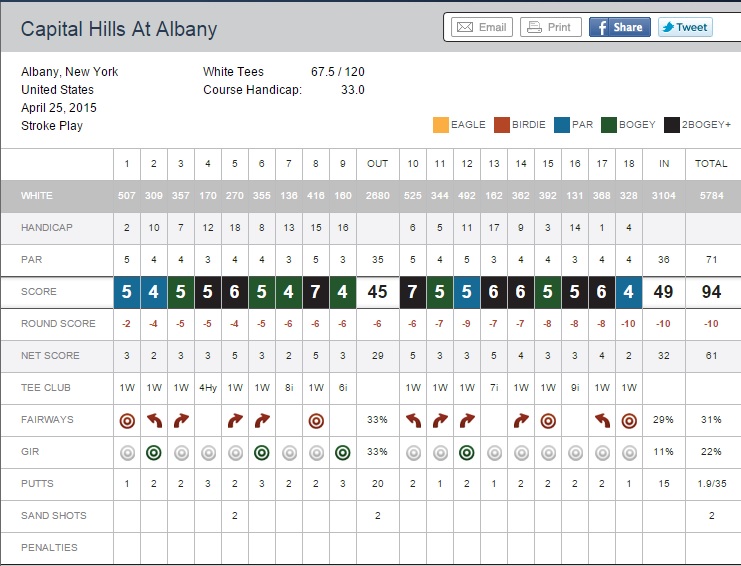
Task: Click the gray GIR icon for hole 1
Action: coord(127,452)
